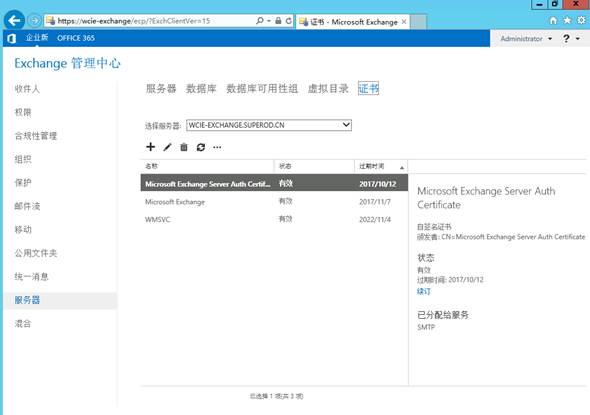590x415 pixels.
Task: Open the help question mark menu
Action: coord(571,38)
